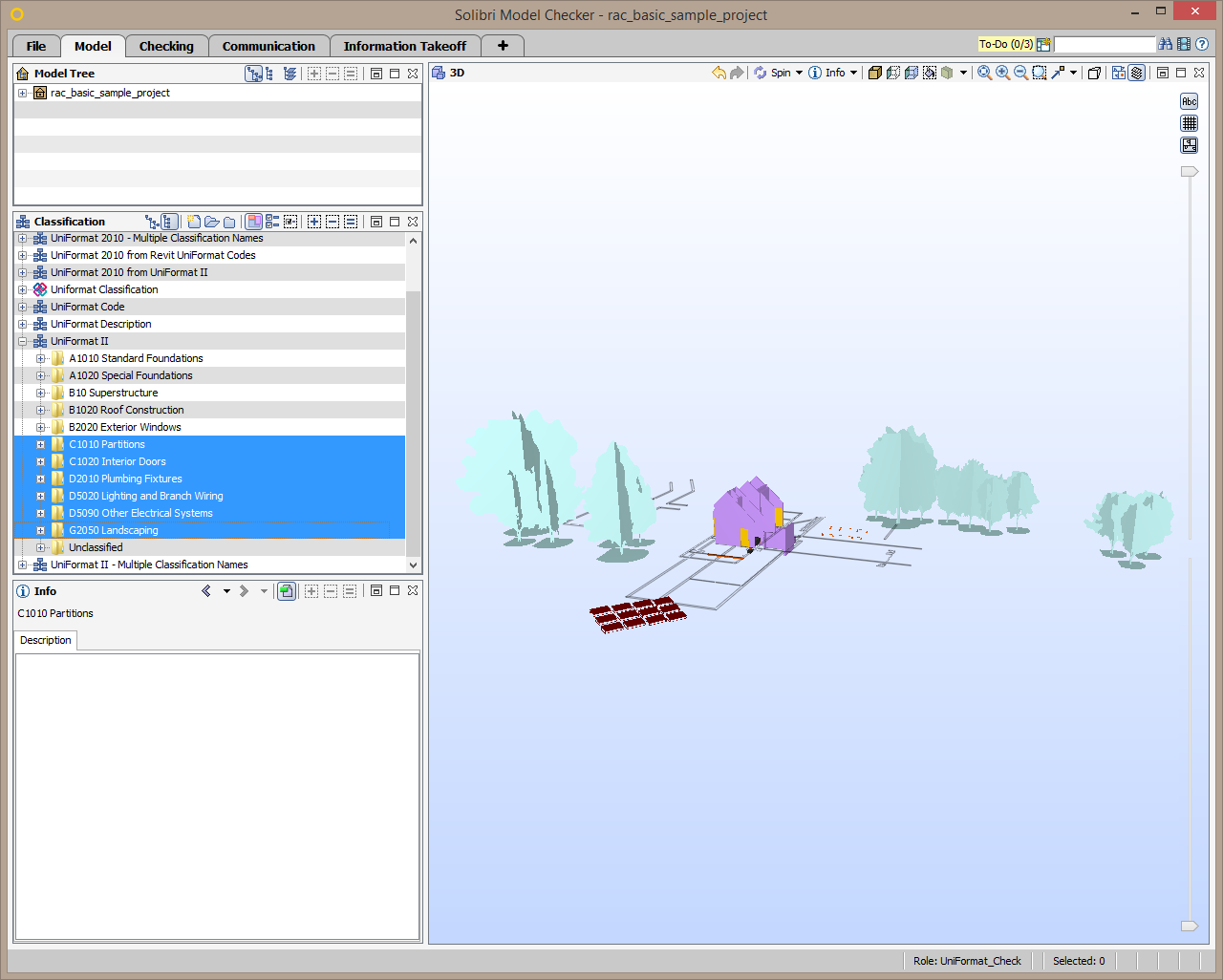Click open classification folder icon
This screenshot has height=980, width=1223.
click(x=212, y=222)
